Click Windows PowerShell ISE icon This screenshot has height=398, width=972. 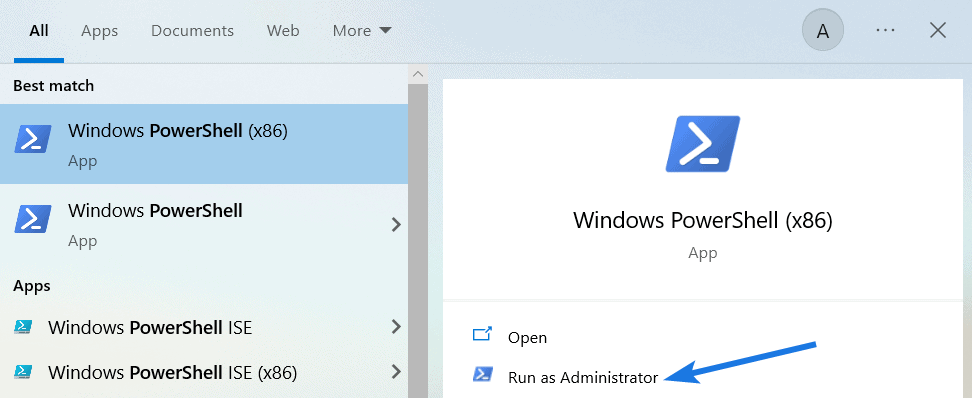(x=24, y=327)
